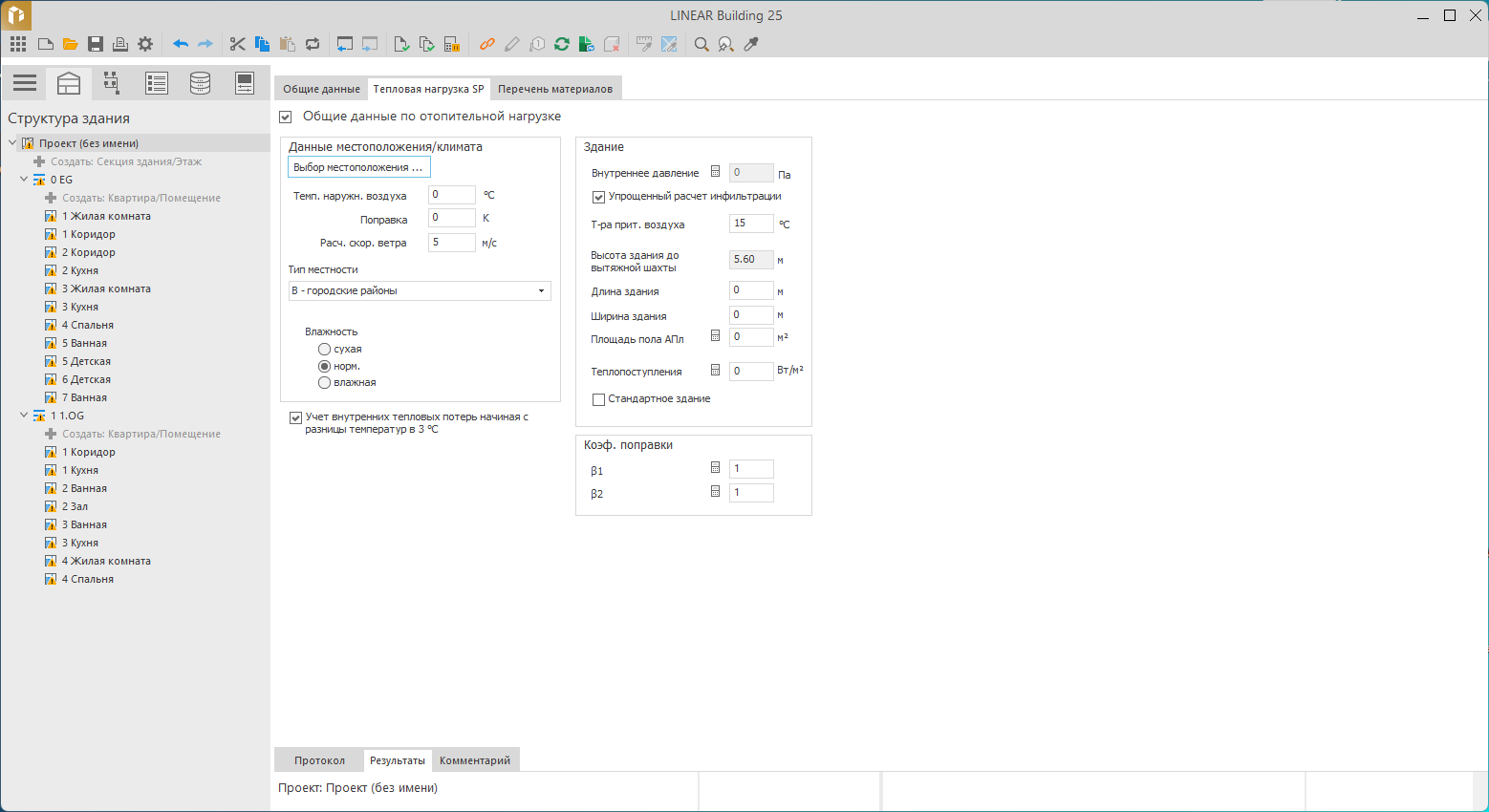Click the Cut scissors icon
Screen dimensions: 1489x812
(x=237, y=44)
